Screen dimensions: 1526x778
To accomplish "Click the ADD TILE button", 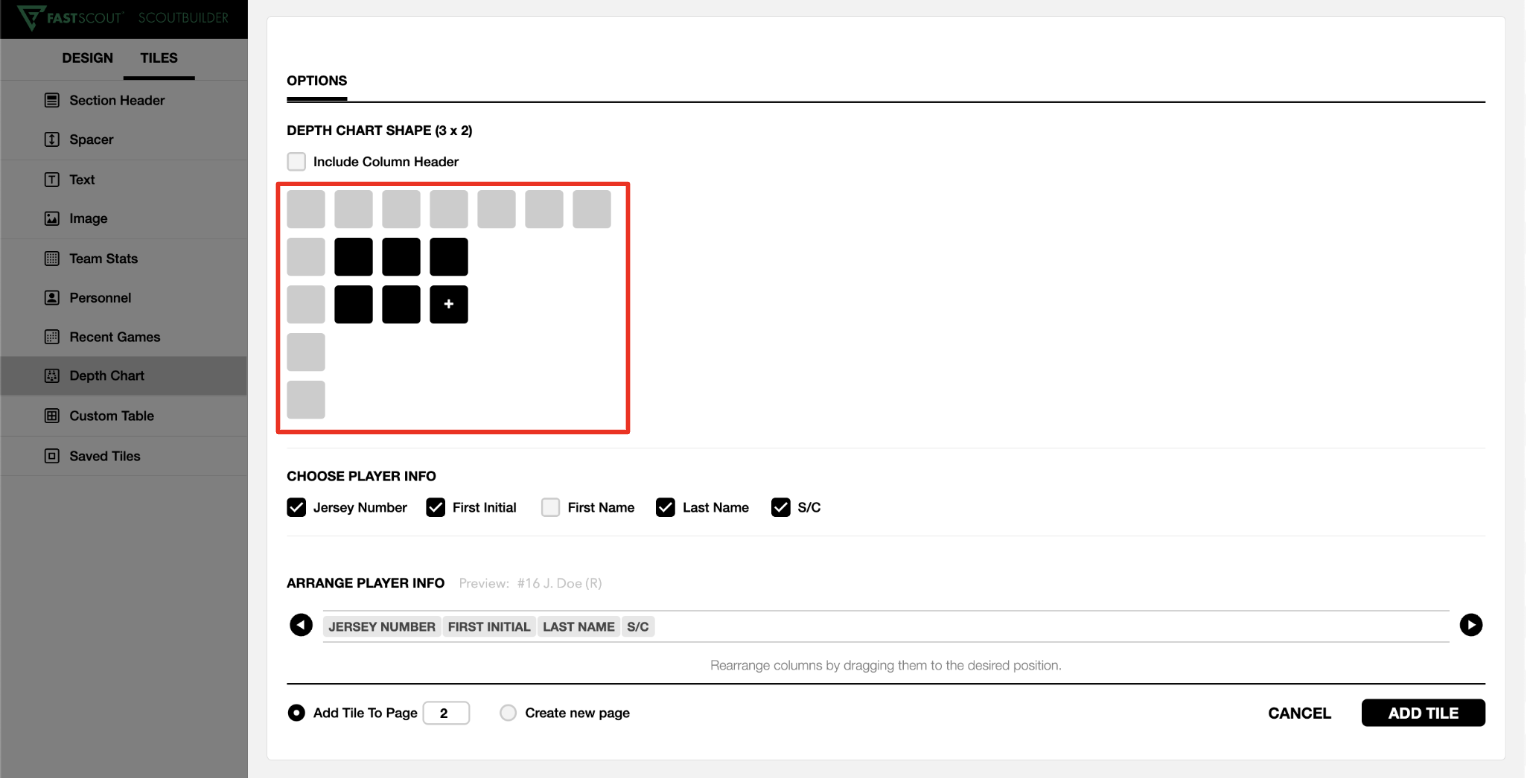I will click(x=1423, y=713).
